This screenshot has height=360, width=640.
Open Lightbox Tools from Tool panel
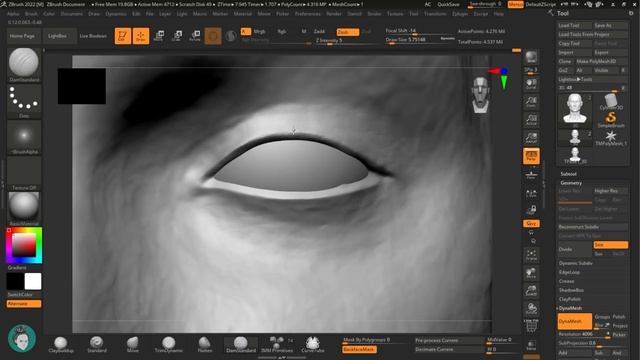593,80
